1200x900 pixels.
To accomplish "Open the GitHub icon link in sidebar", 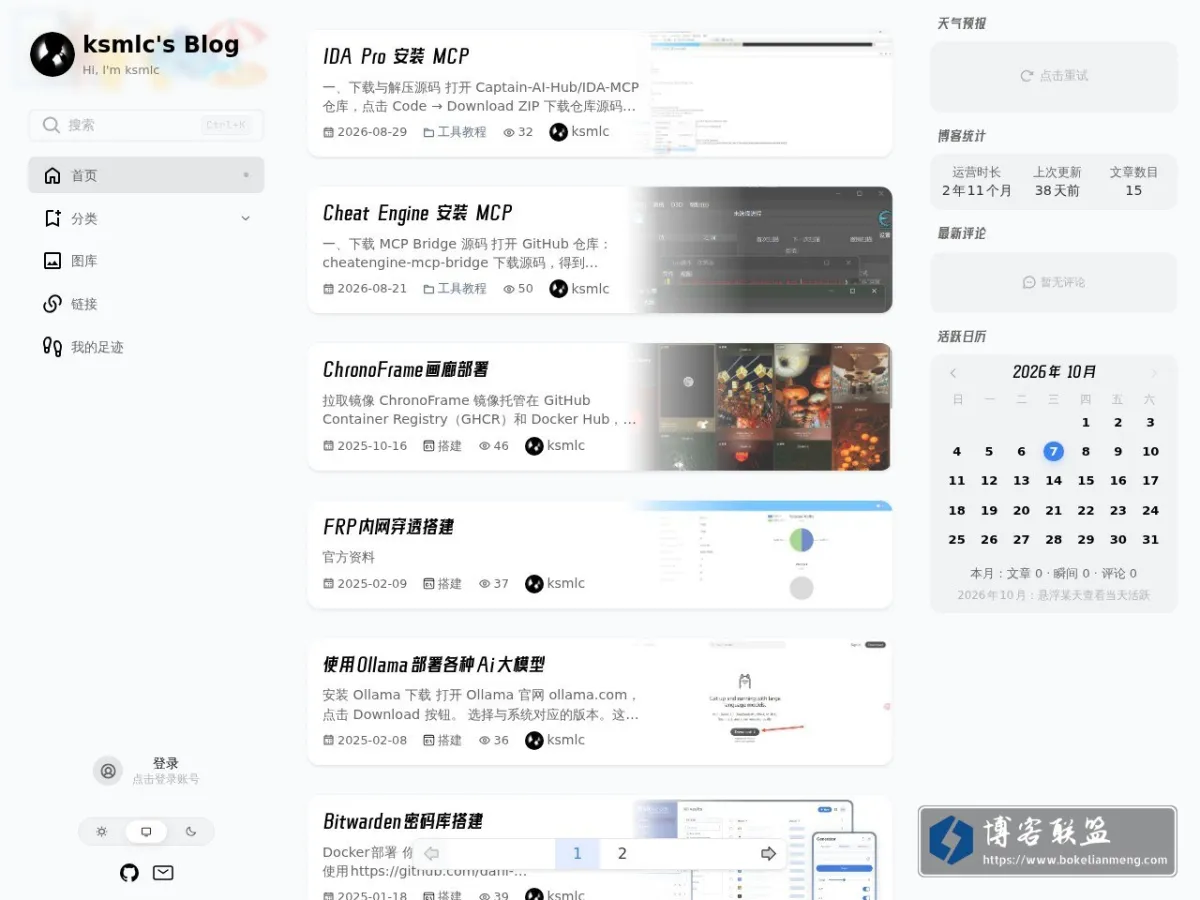I will (x=129, y=873).
